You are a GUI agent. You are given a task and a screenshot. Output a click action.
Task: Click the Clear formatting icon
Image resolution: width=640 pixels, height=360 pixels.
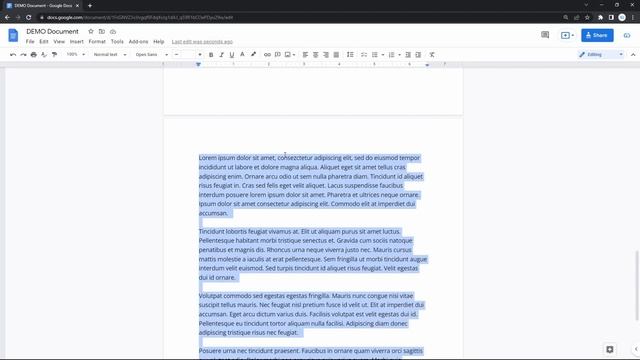pos(432,55)
